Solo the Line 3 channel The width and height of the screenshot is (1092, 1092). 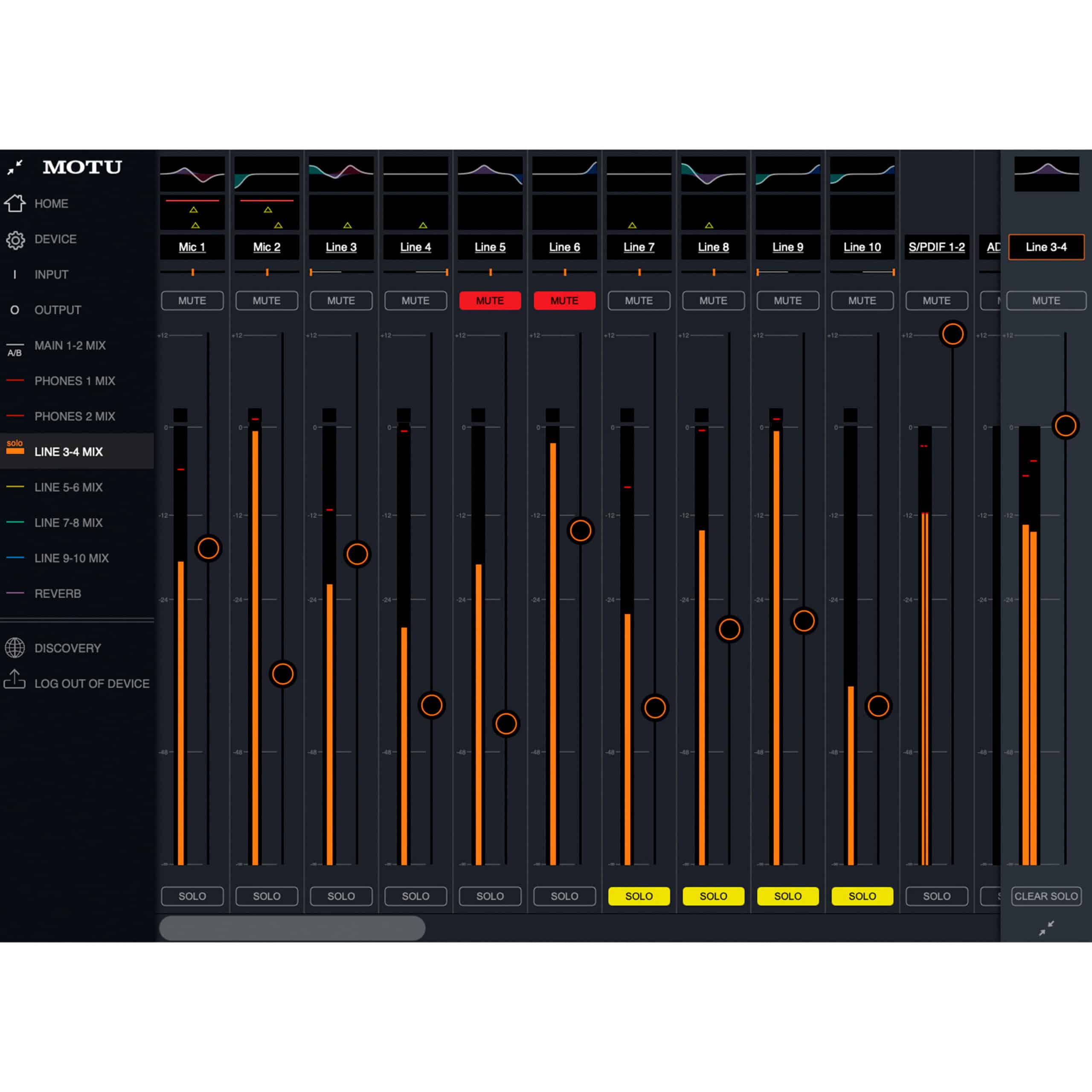click(341, 896)
